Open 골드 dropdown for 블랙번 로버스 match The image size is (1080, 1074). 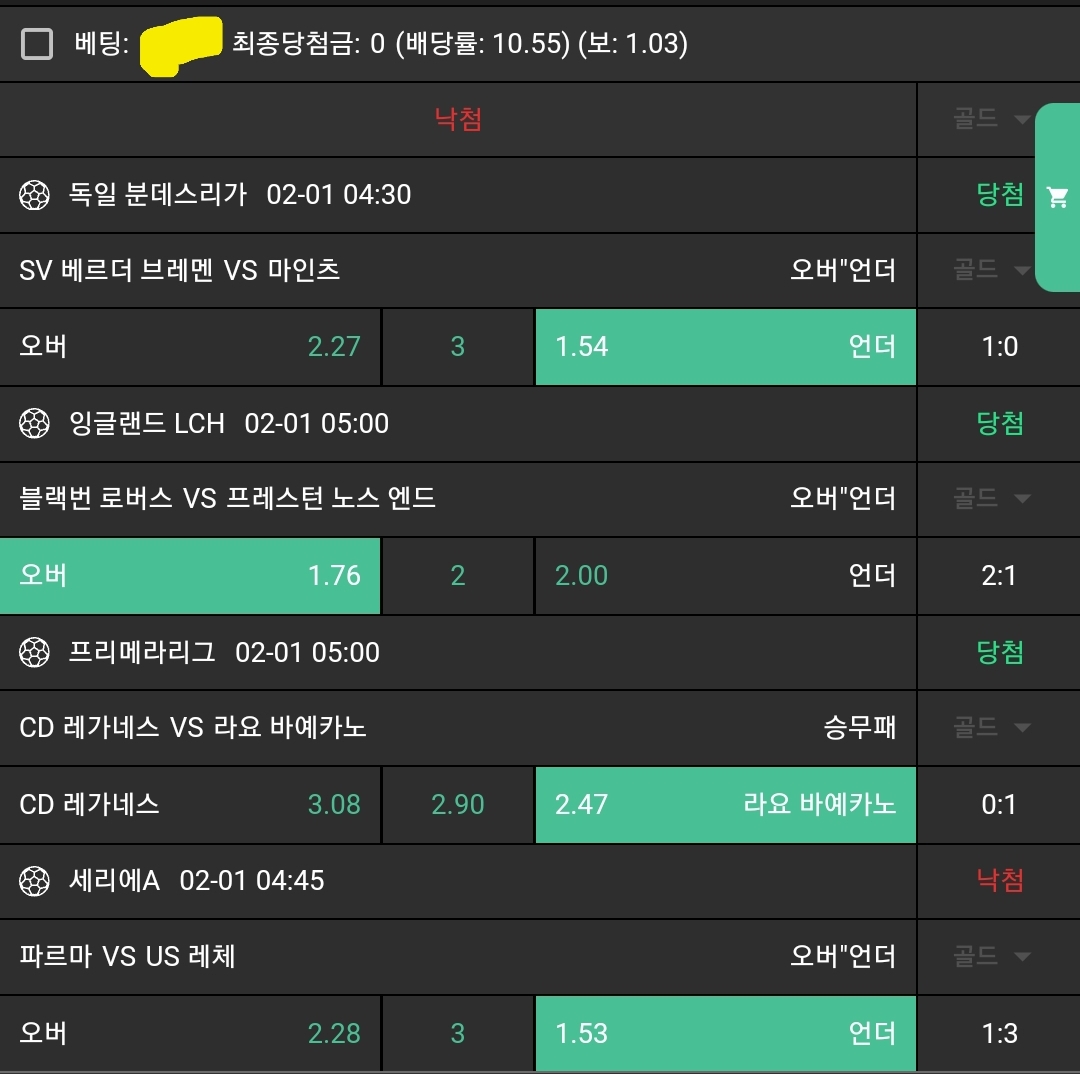pos(990,498)
